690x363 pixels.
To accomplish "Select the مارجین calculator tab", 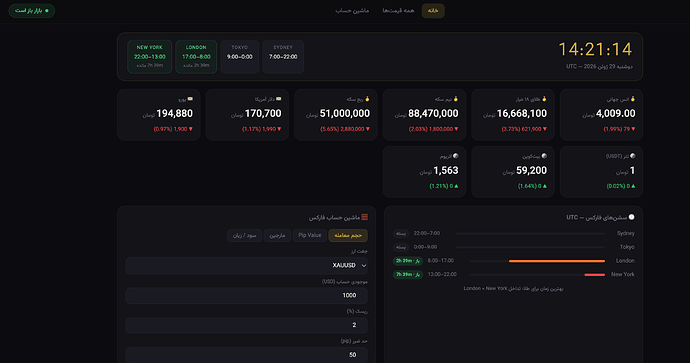I will coord(277,235).
